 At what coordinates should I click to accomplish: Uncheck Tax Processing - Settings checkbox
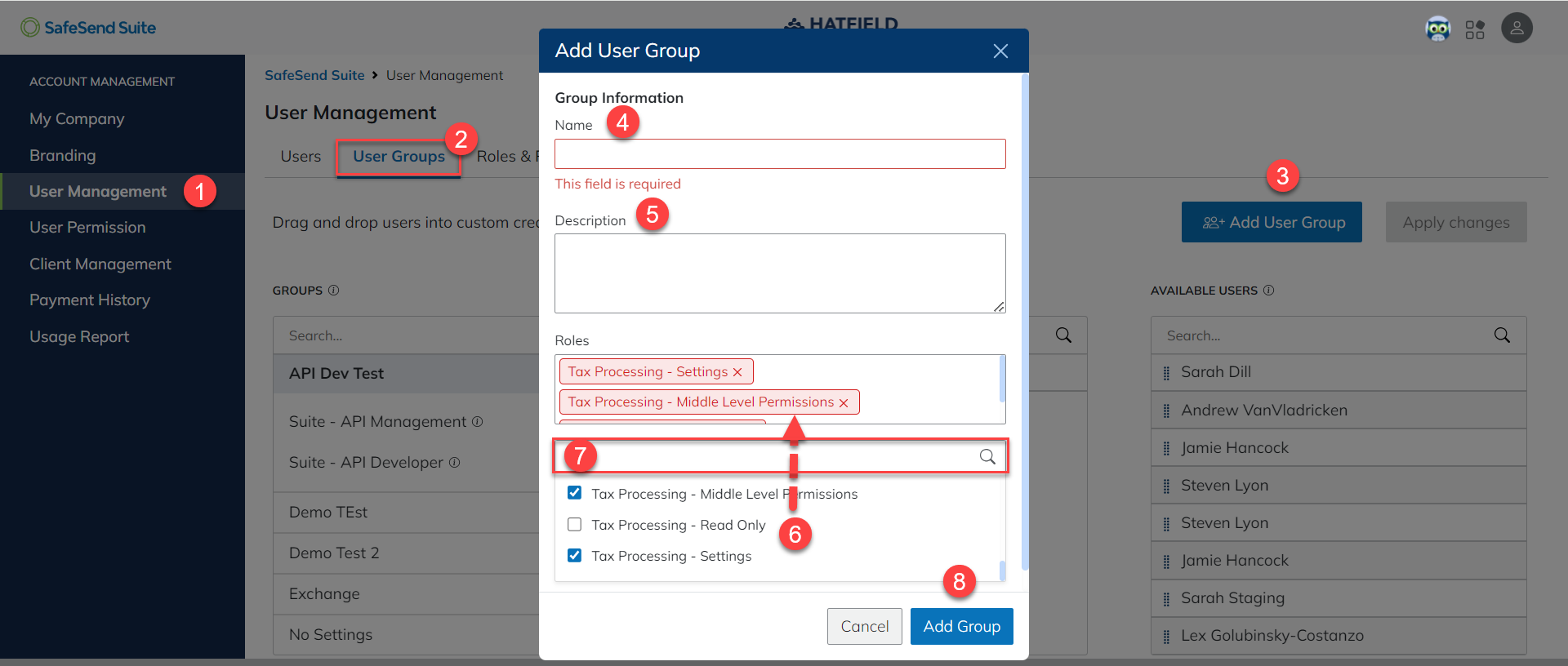click(575, 555)
